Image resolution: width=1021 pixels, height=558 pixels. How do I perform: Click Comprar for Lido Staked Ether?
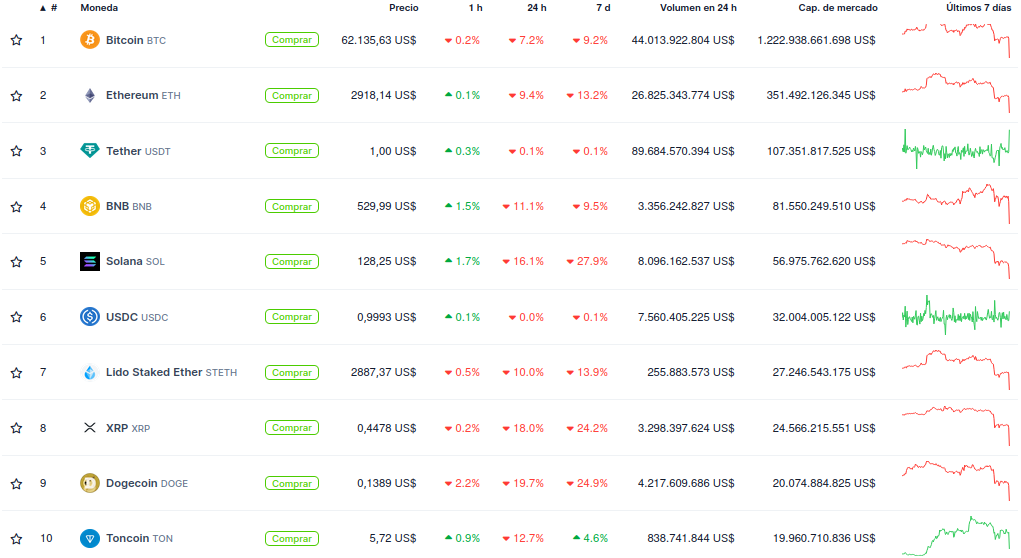click(x=292, y=372)
